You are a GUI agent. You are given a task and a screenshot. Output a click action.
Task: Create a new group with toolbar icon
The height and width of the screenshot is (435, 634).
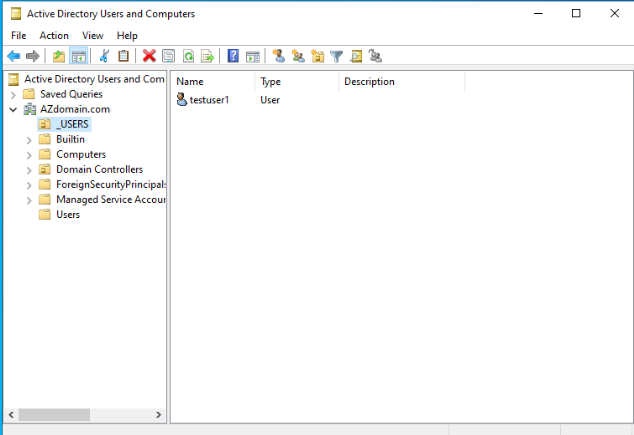(x=298, y=56)
